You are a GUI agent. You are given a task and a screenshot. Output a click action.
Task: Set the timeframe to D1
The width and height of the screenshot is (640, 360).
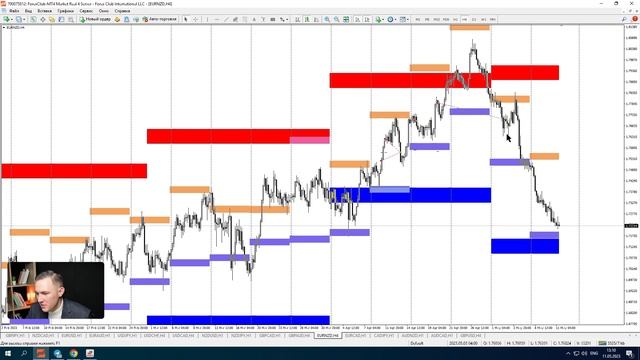pos(474,19)
